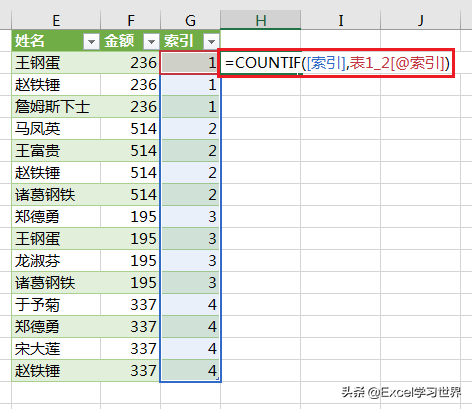Select column G header
Image resolution: width=472 pixels, height=409 pixels.
[x=190, y=20]
